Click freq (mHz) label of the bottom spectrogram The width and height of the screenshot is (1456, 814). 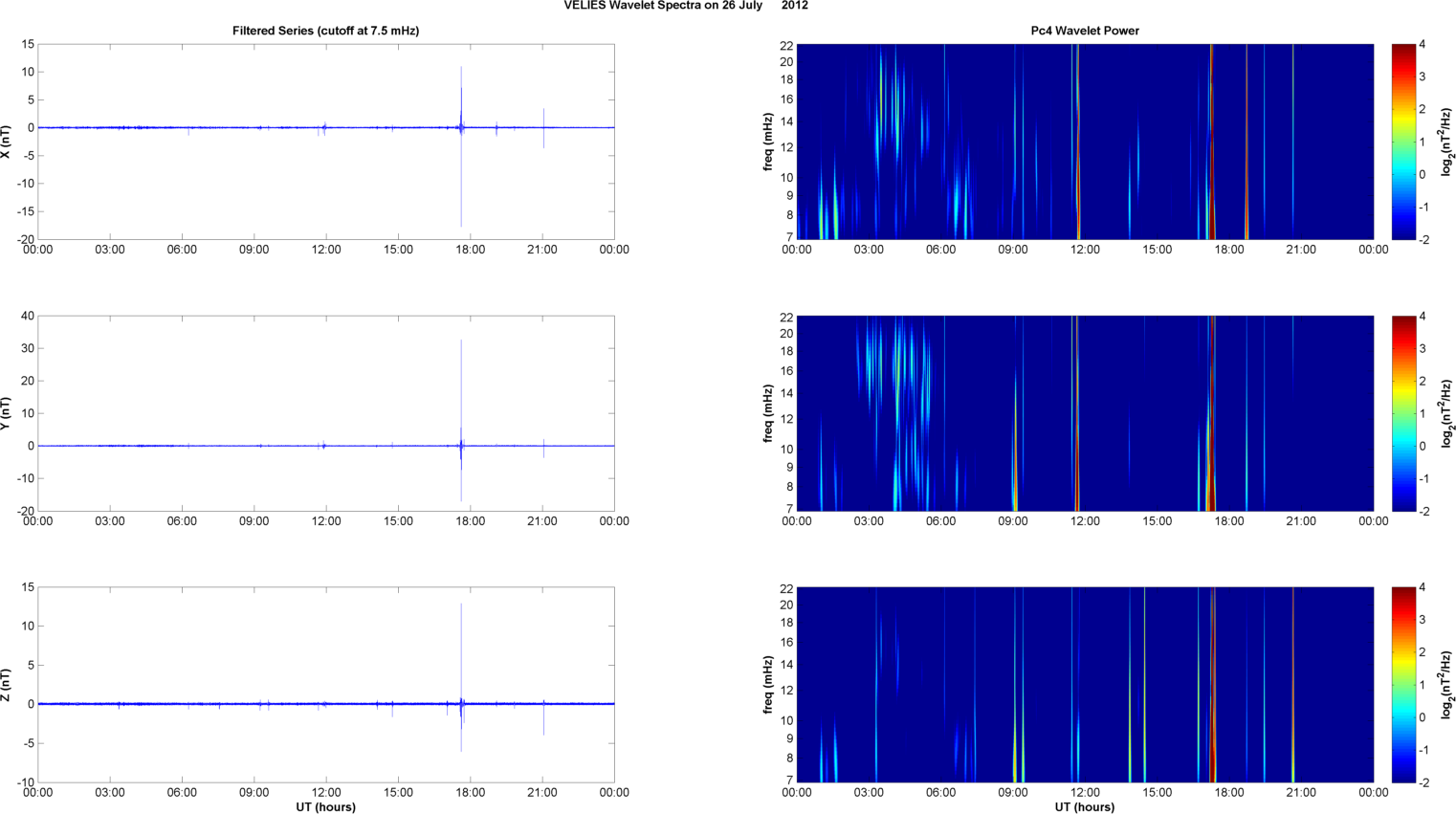768,685
